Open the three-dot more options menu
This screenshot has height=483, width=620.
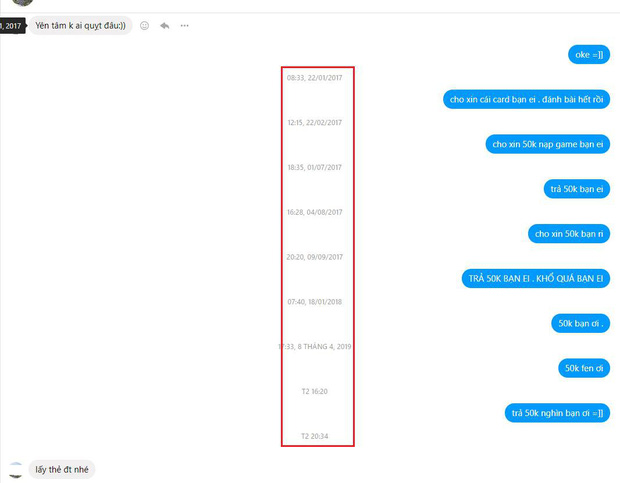coord(184,25)
